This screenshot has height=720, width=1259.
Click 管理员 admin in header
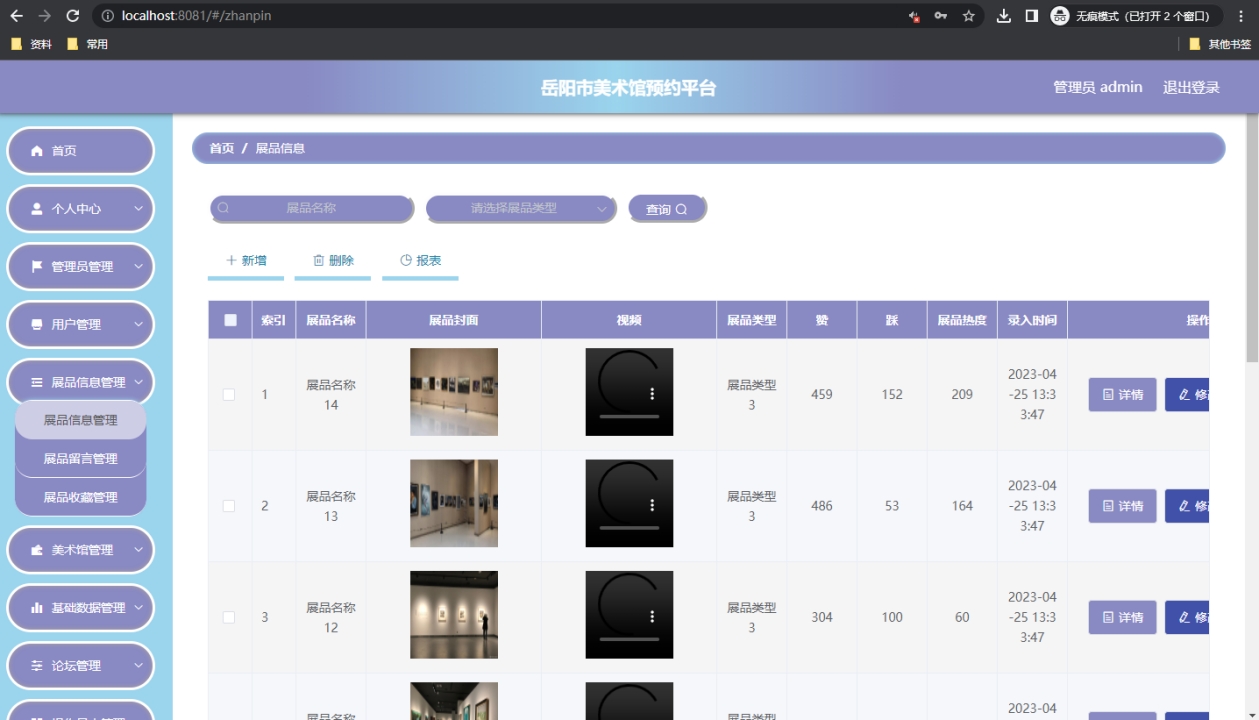[1097, 87]
